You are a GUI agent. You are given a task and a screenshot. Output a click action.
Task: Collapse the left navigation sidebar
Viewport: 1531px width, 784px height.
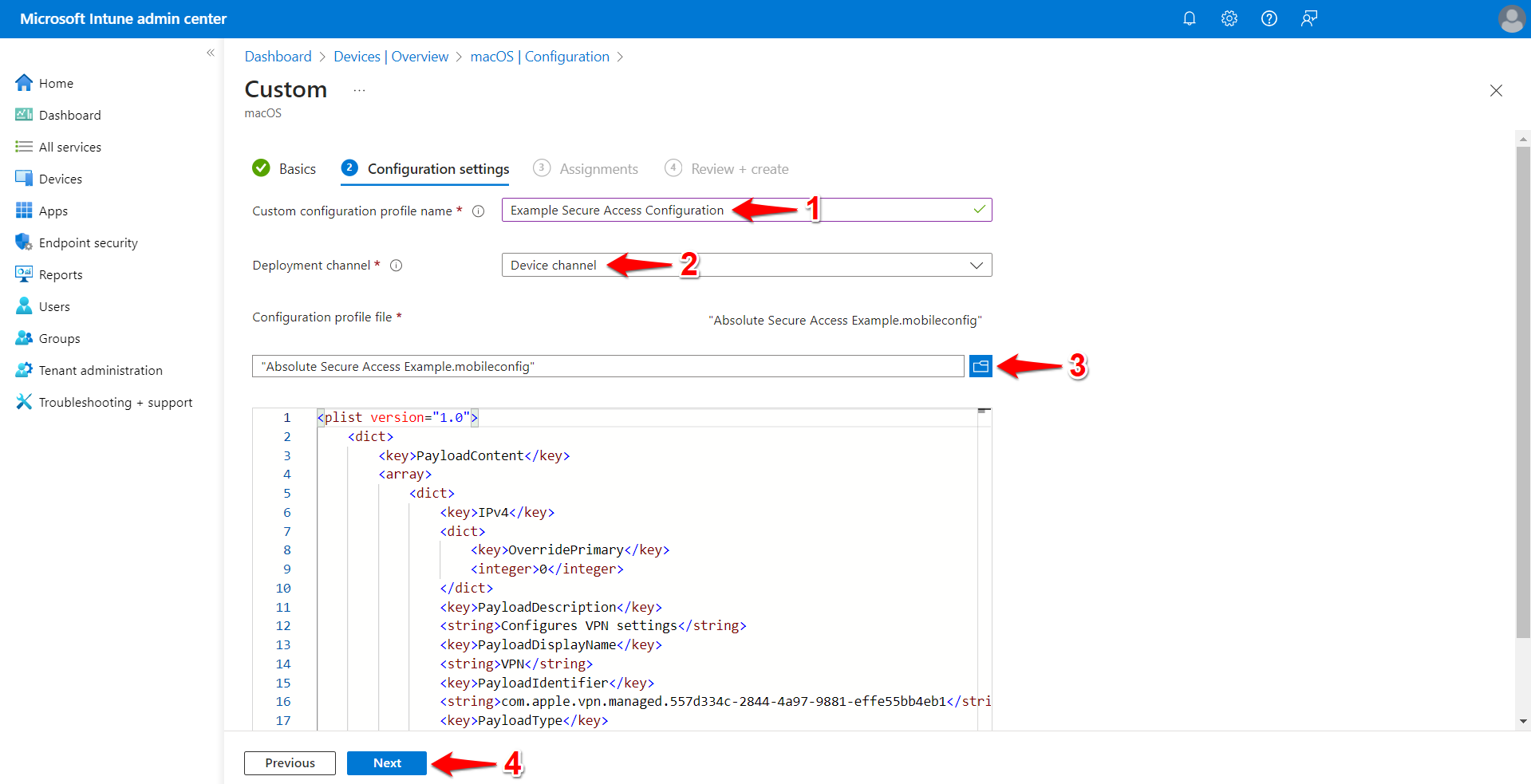211,53
